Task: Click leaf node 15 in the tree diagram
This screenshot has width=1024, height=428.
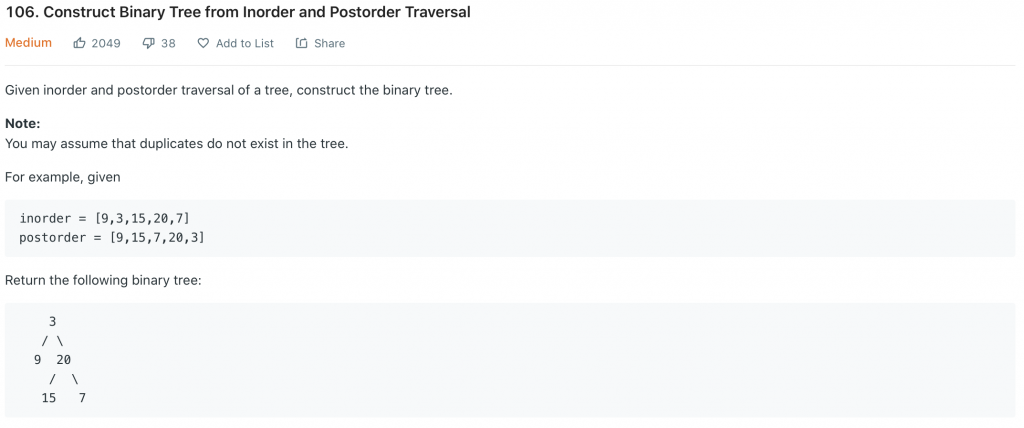Action: click(x=49, y=398)
